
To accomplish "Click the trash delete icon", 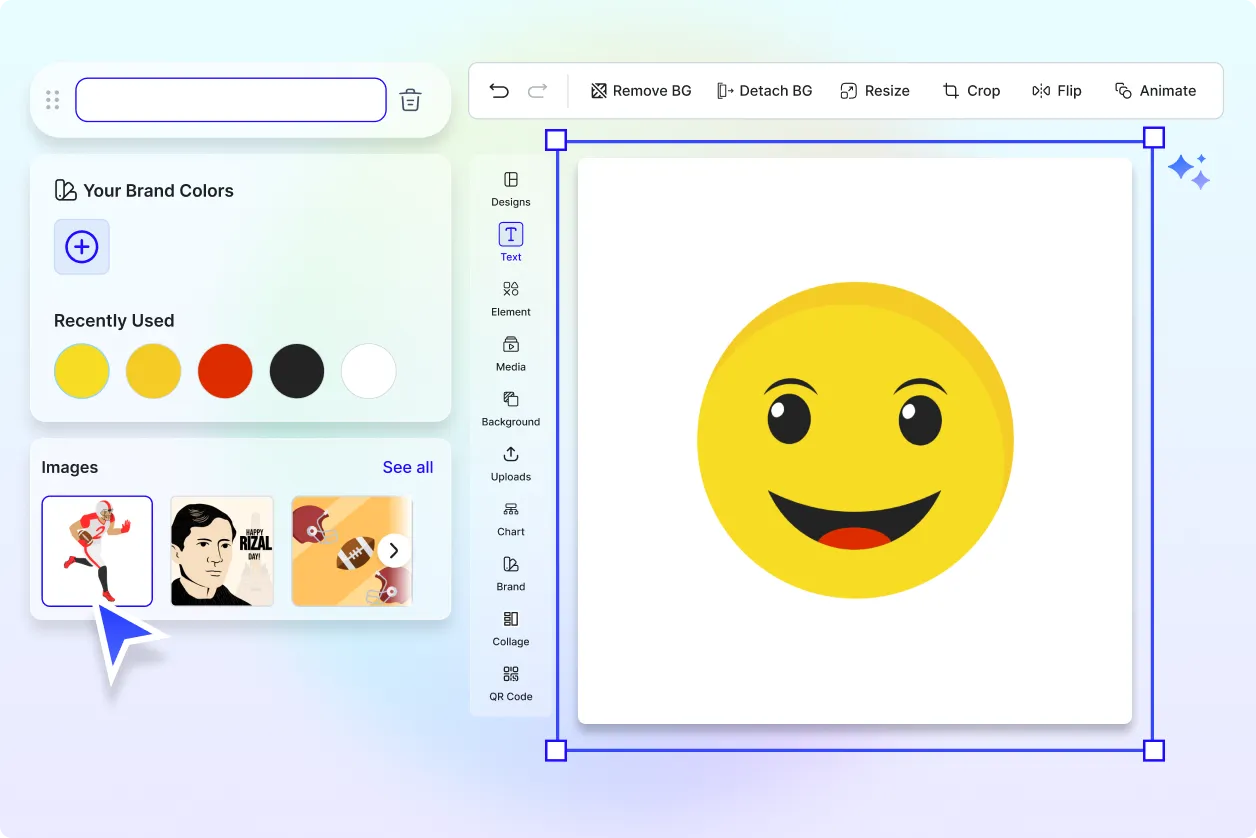I will 410,100.
